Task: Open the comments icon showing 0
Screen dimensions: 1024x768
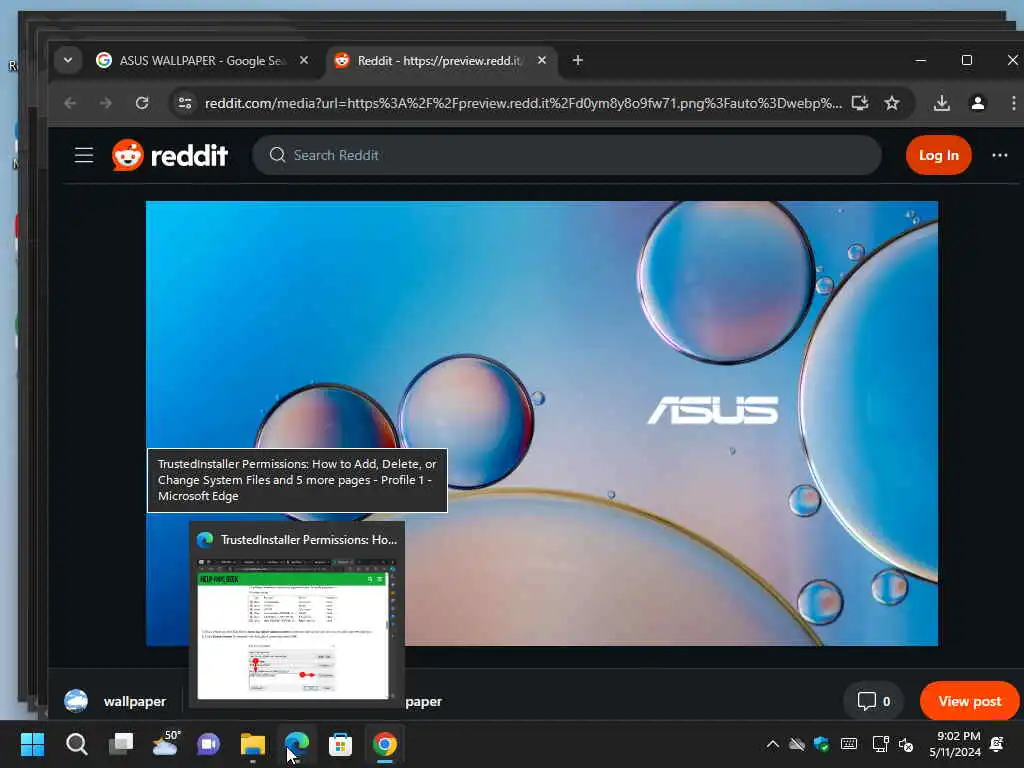Action: click(873, 701)
